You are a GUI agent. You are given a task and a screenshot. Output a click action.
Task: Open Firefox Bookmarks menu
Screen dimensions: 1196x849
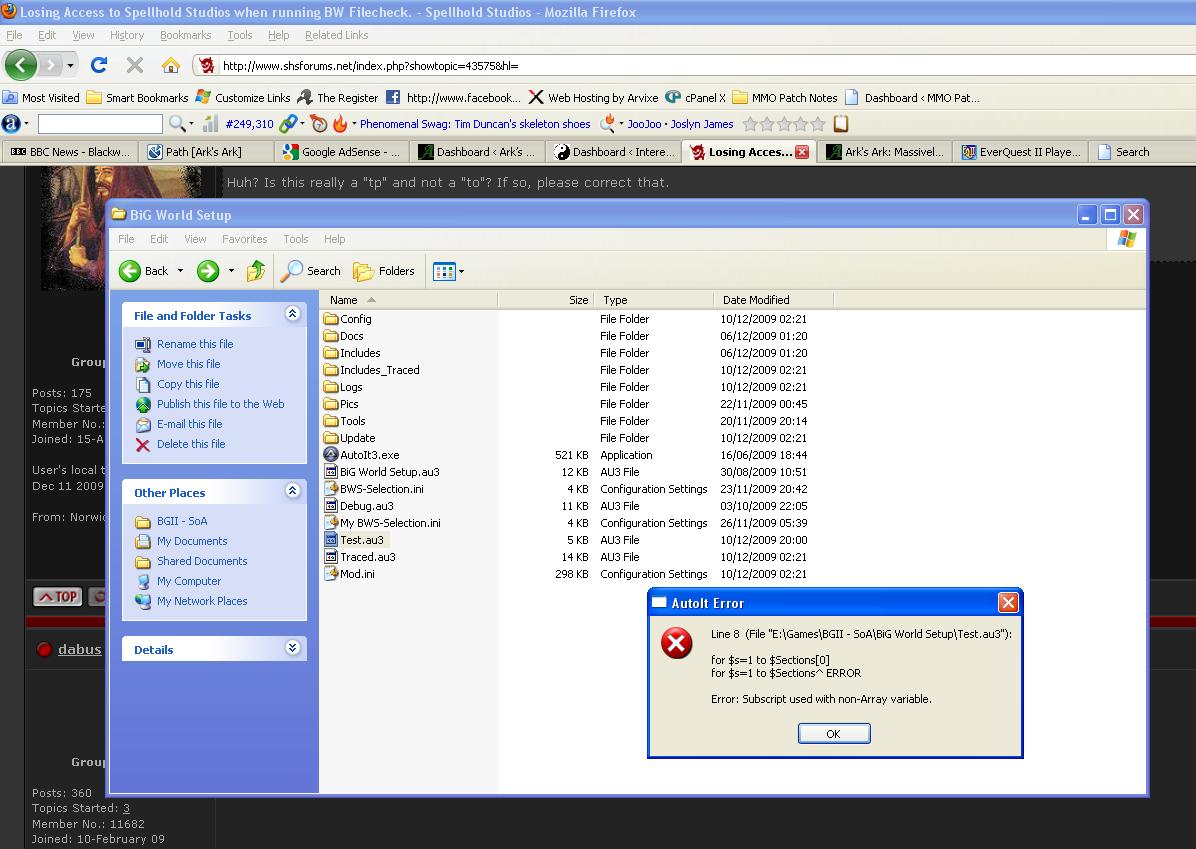(185, 35)
